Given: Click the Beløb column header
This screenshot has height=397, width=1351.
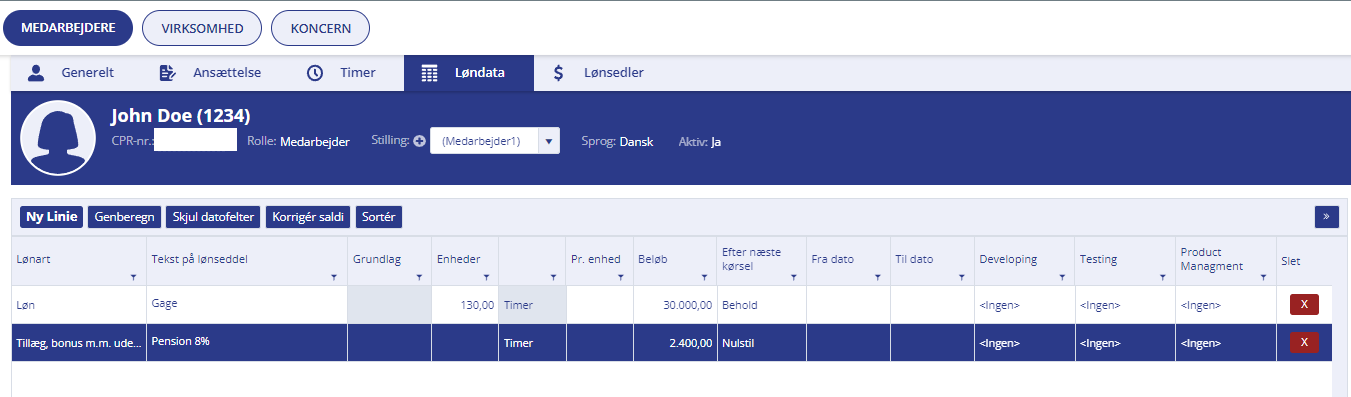Looking at the screenshot, I should coord(675,261).
